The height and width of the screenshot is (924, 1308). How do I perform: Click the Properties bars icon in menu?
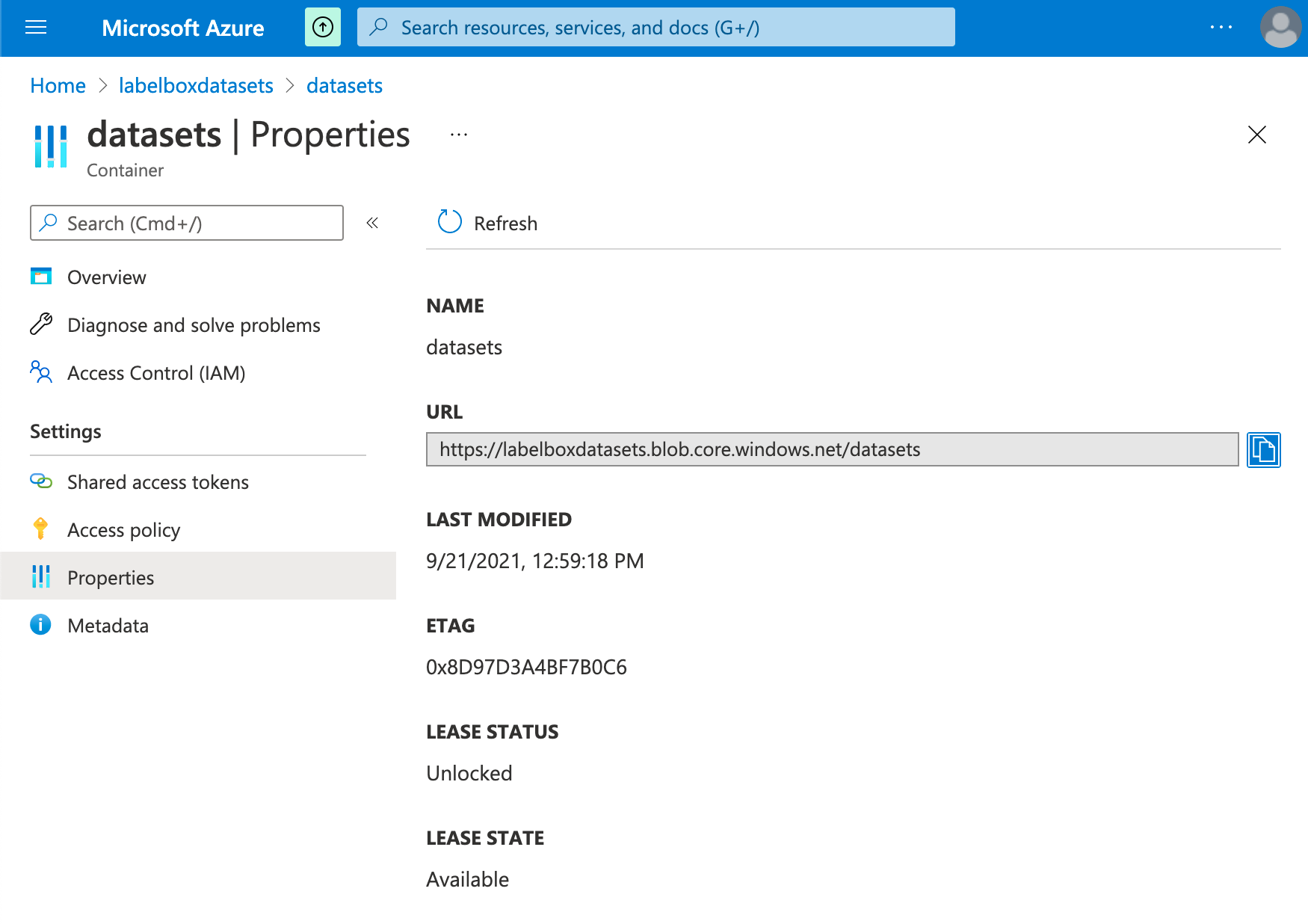41,576
